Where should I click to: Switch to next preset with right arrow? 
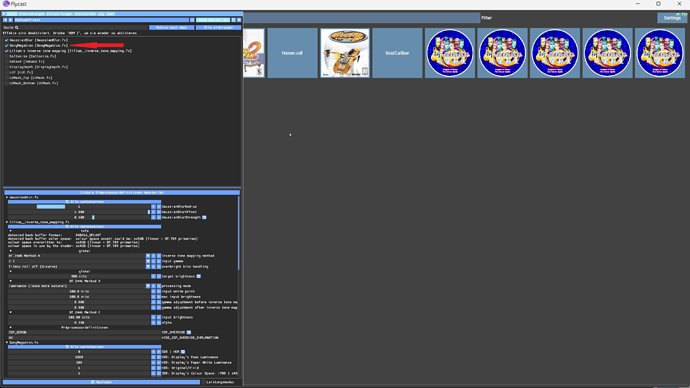(x=11, y=20)
